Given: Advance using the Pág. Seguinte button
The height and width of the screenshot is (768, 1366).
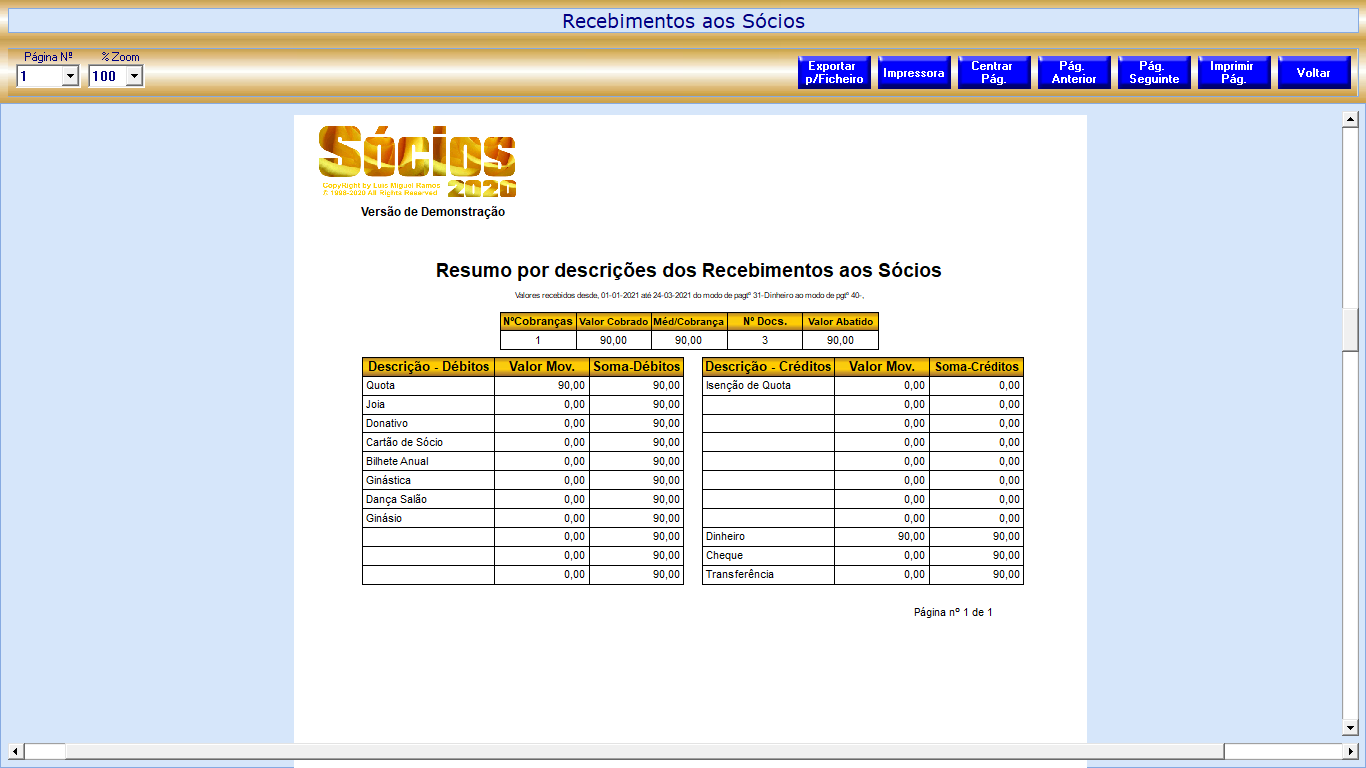Looking at the screenshot, I should (1154, 73).
